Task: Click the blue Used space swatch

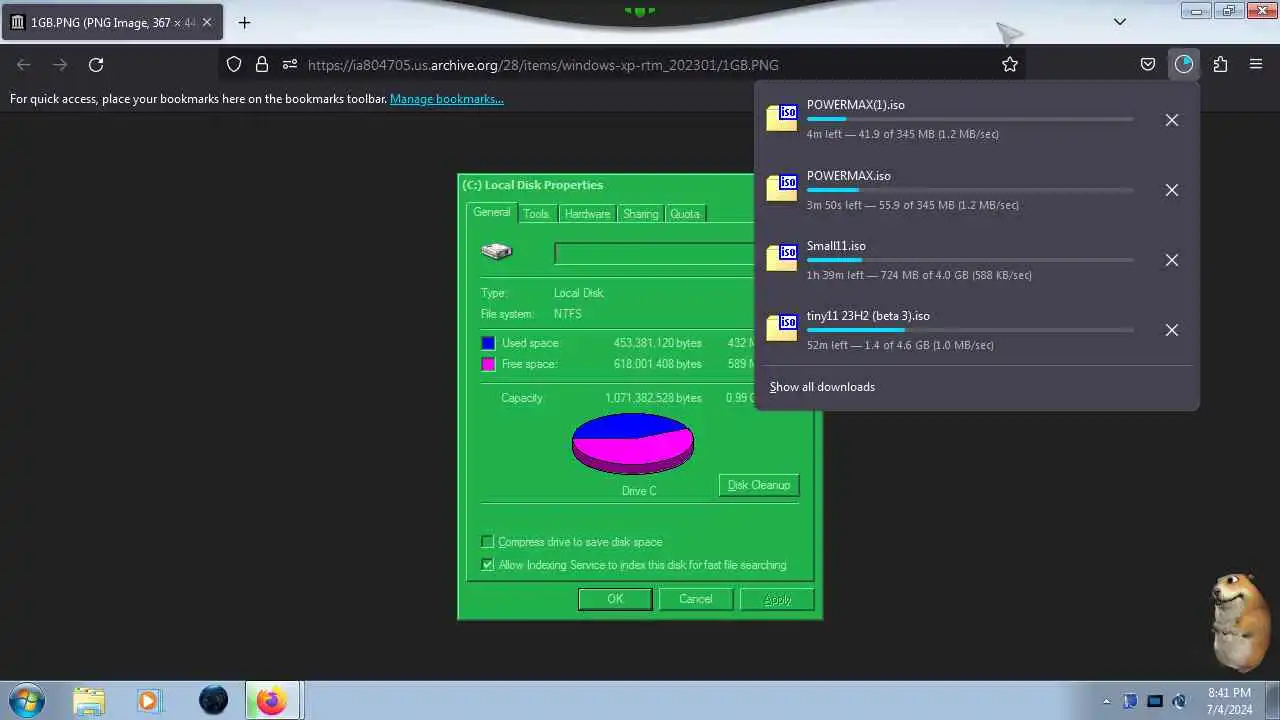Action: pos(488,343)
